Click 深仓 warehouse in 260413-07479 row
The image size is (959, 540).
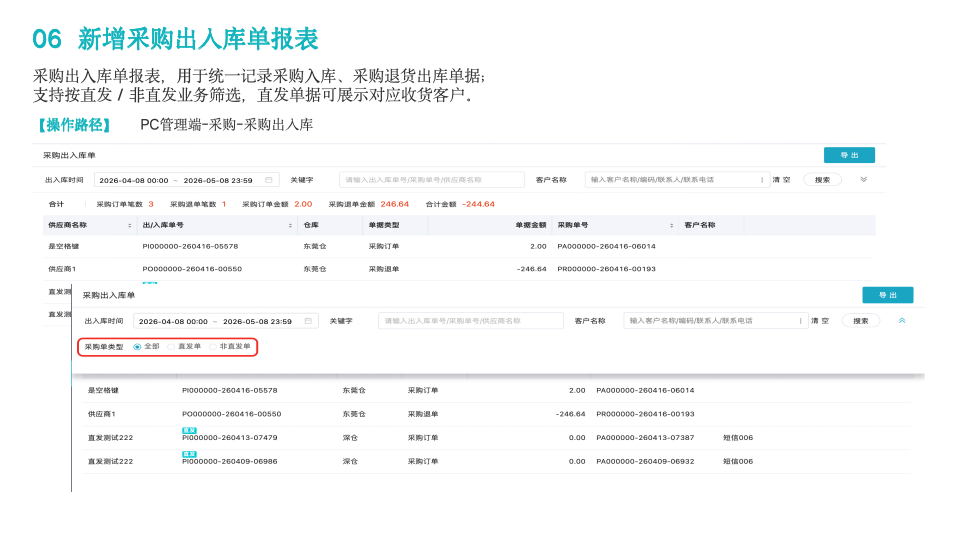tap(350, 438)
